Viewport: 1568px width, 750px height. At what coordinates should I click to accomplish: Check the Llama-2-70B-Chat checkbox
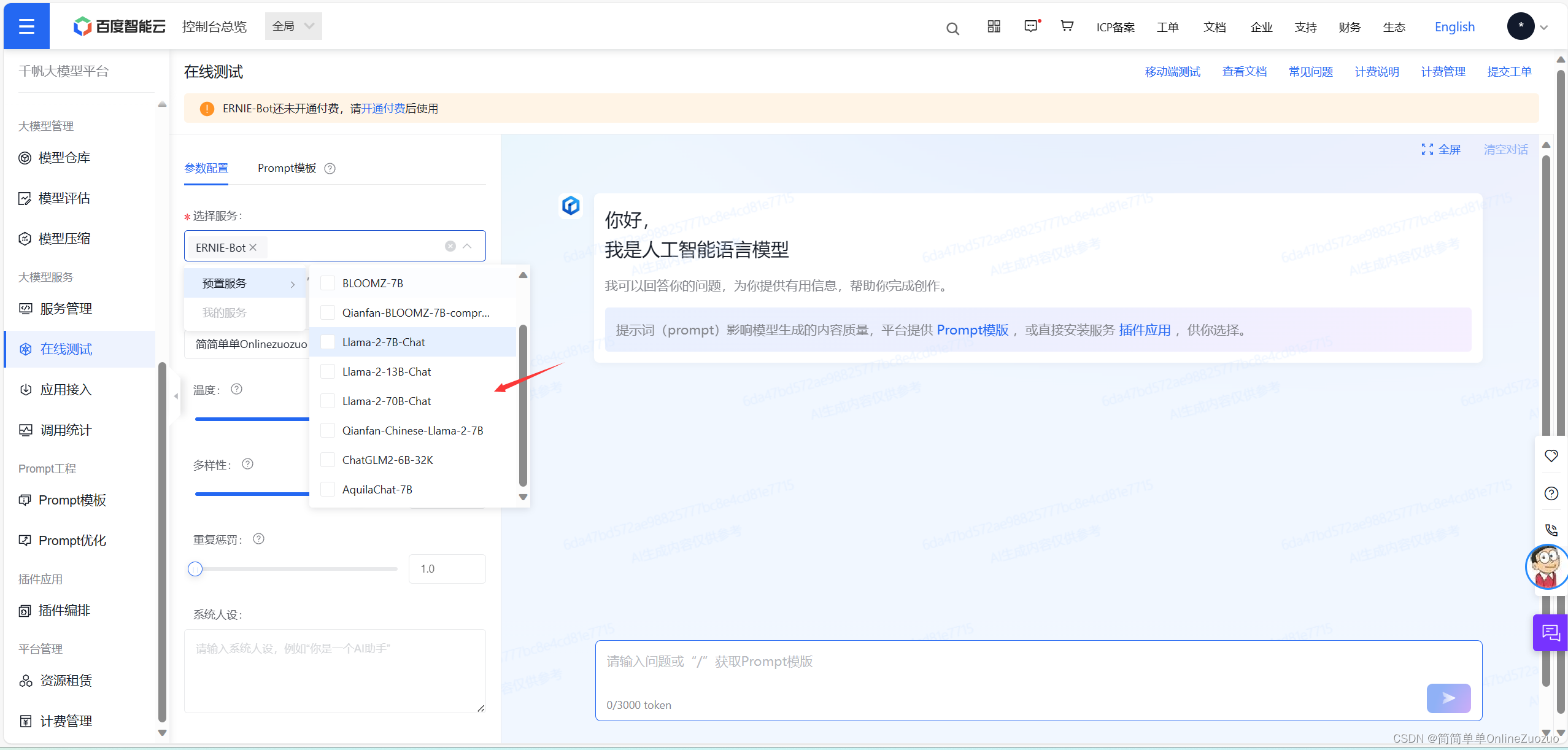[x=328, y=401]
